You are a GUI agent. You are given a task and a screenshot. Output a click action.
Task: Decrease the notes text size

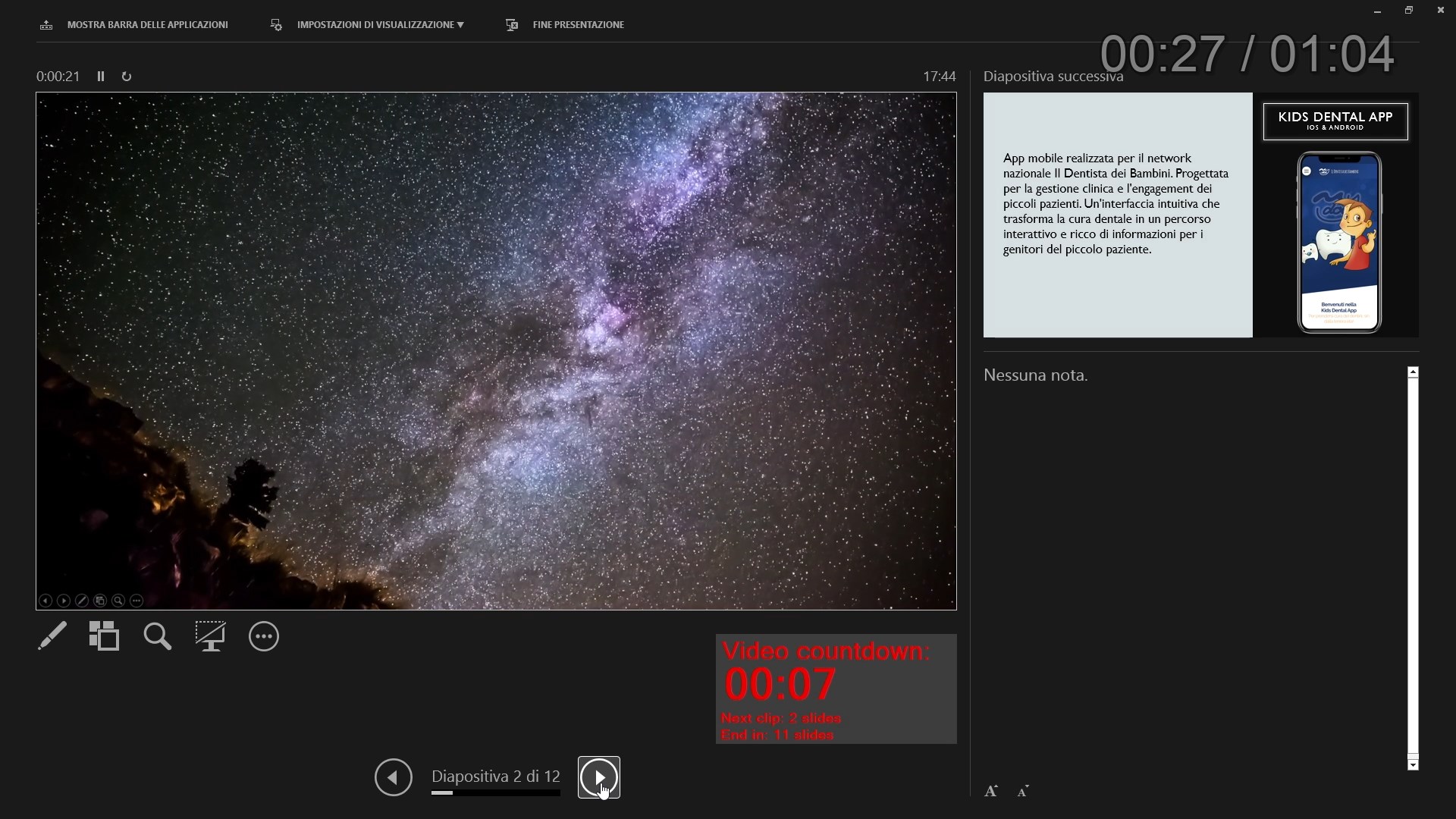pyautogui.click(x=1023, y=792)
